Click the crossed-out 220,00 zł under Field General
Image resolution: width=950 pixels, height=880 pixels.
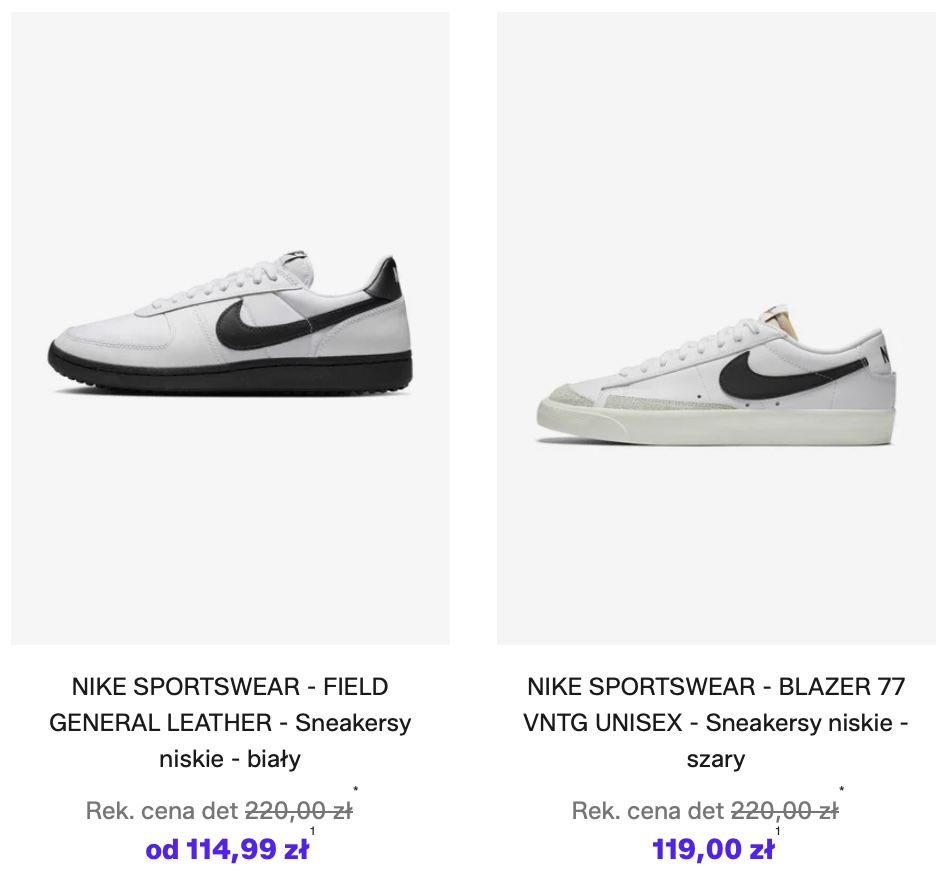point(298,811)
